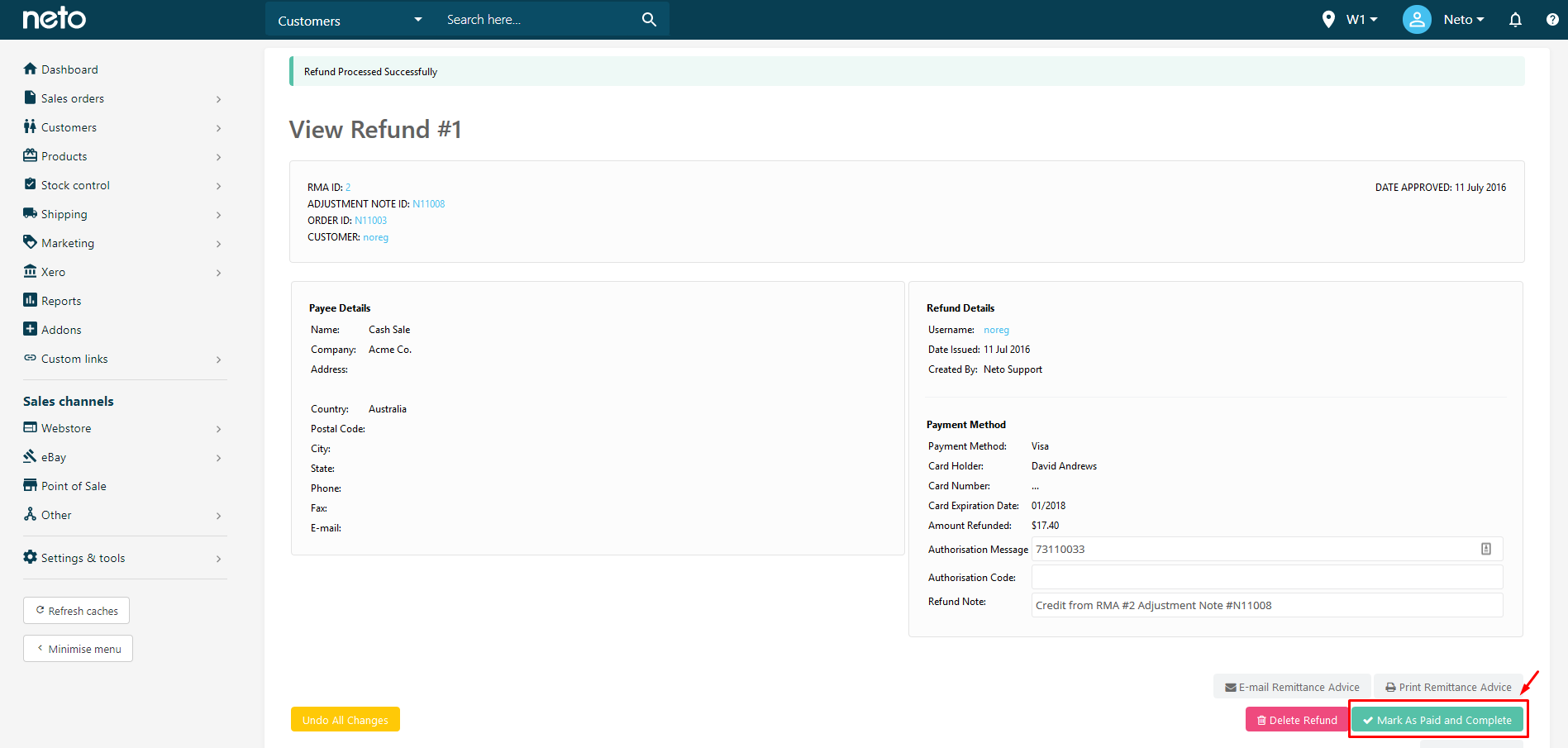Click the Addons plus icon

[x=31, y=329]
